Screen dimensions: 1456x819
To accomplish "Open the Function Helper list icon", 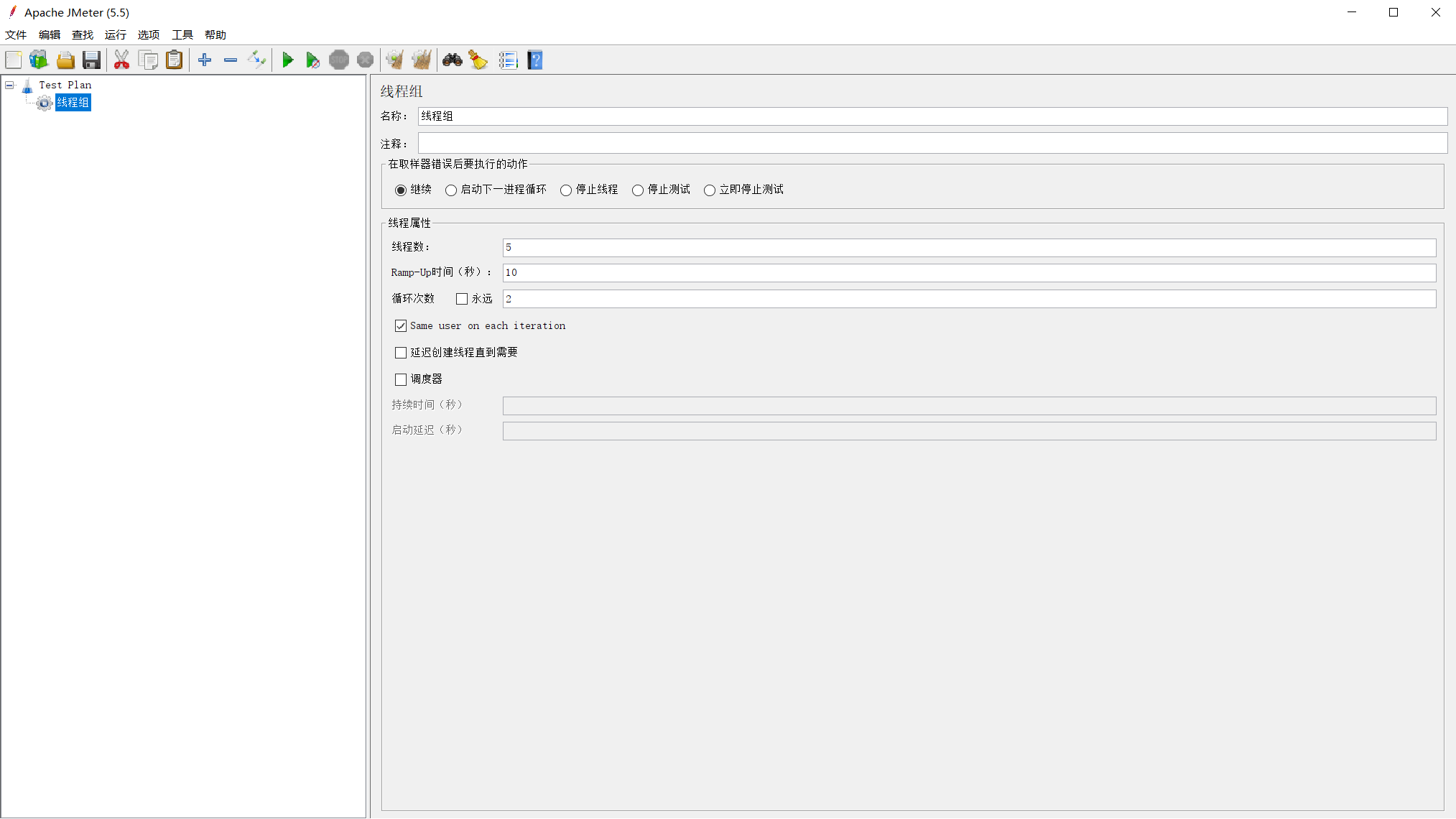I will click(508, 60).
